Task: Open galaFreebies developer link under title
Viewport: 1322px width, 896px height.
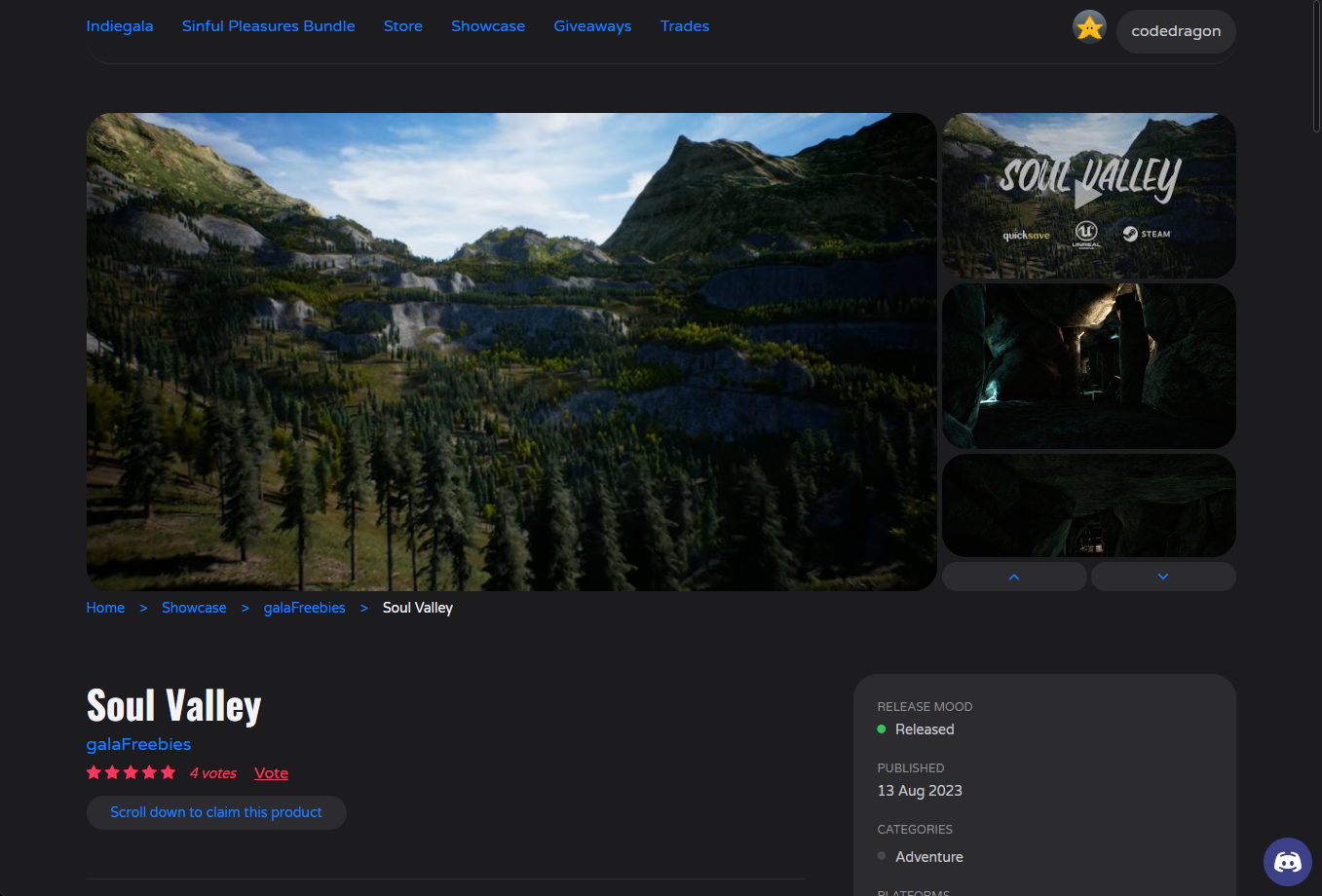Action: click(x=138, y=744)
